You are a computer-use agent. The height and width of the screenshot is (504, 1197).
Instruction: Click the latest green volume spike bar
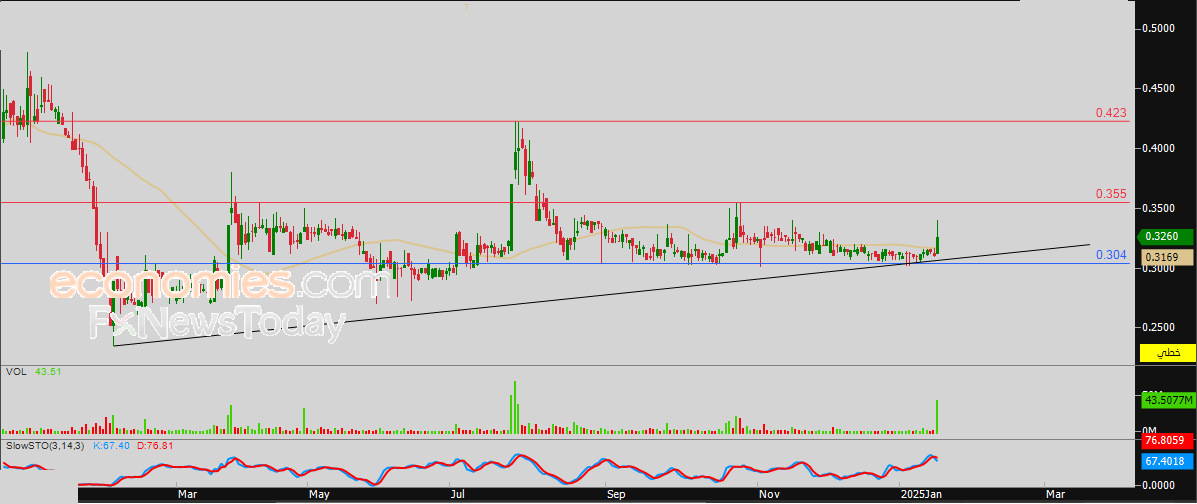[937, 417]
